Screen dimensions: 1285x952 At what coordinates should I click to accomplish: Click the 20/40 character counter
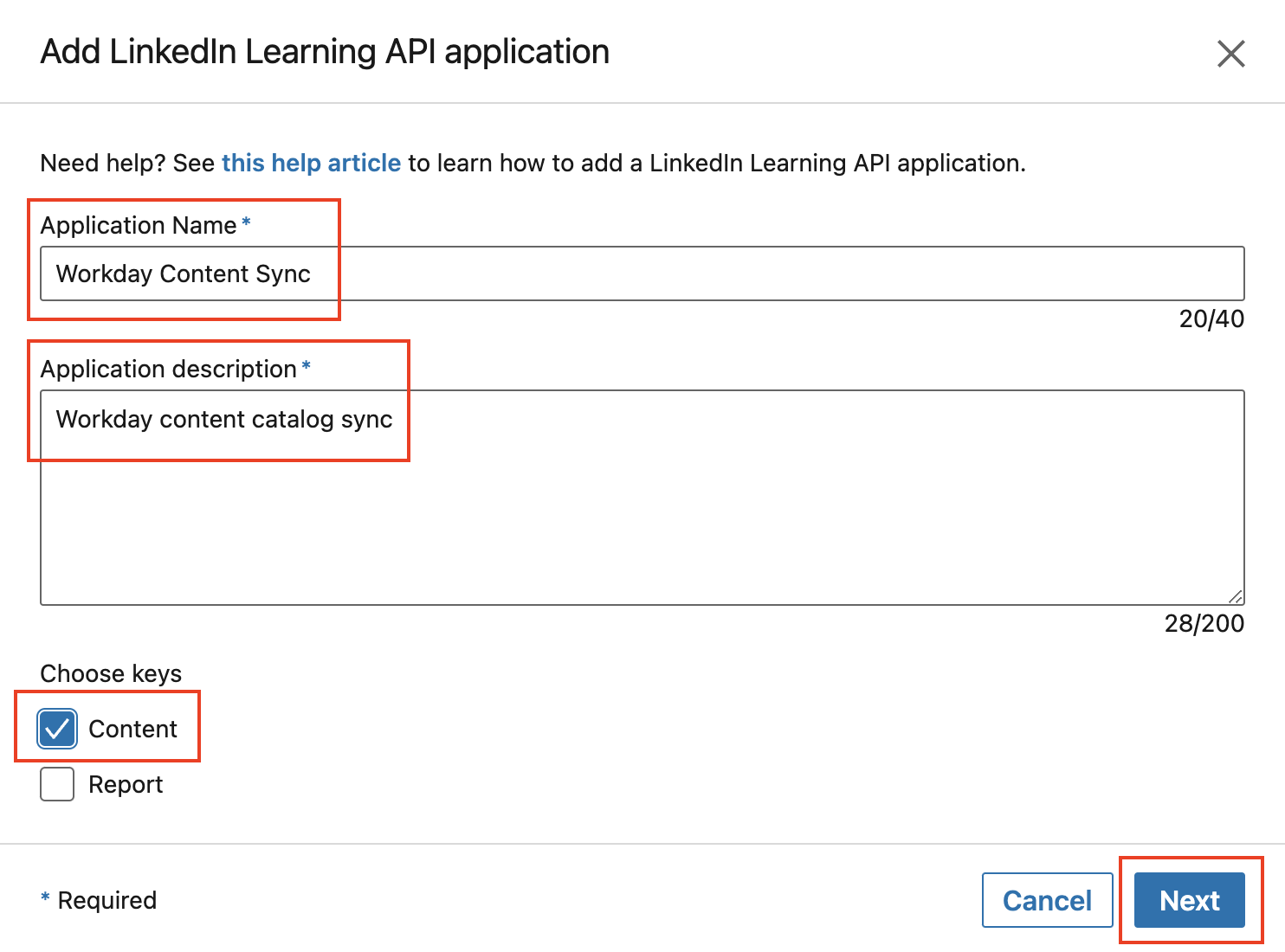click(x=1211, y=319)
